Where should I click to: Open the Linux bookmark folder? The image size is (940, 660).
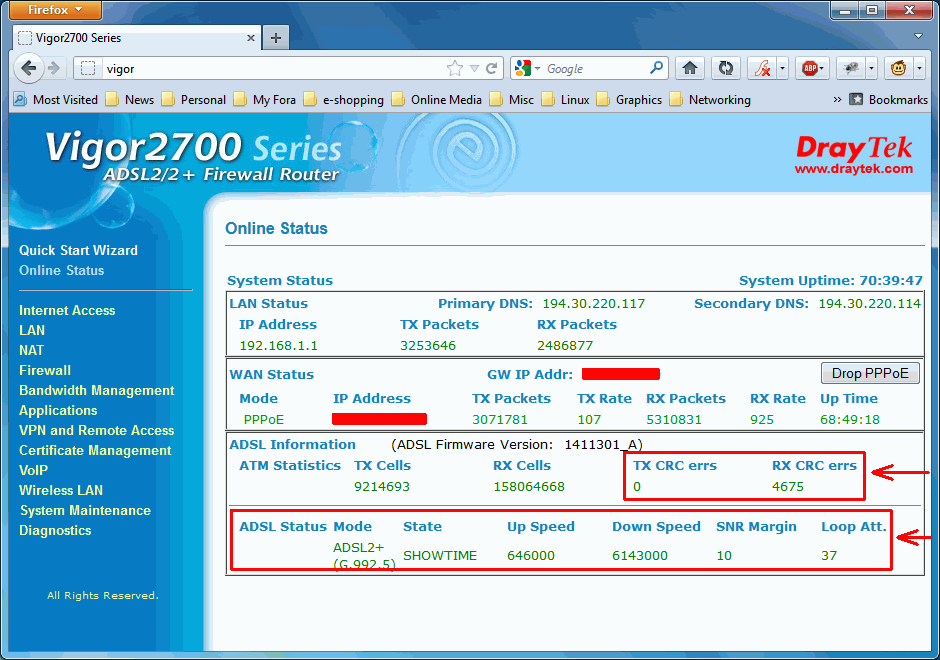[565, 100]
